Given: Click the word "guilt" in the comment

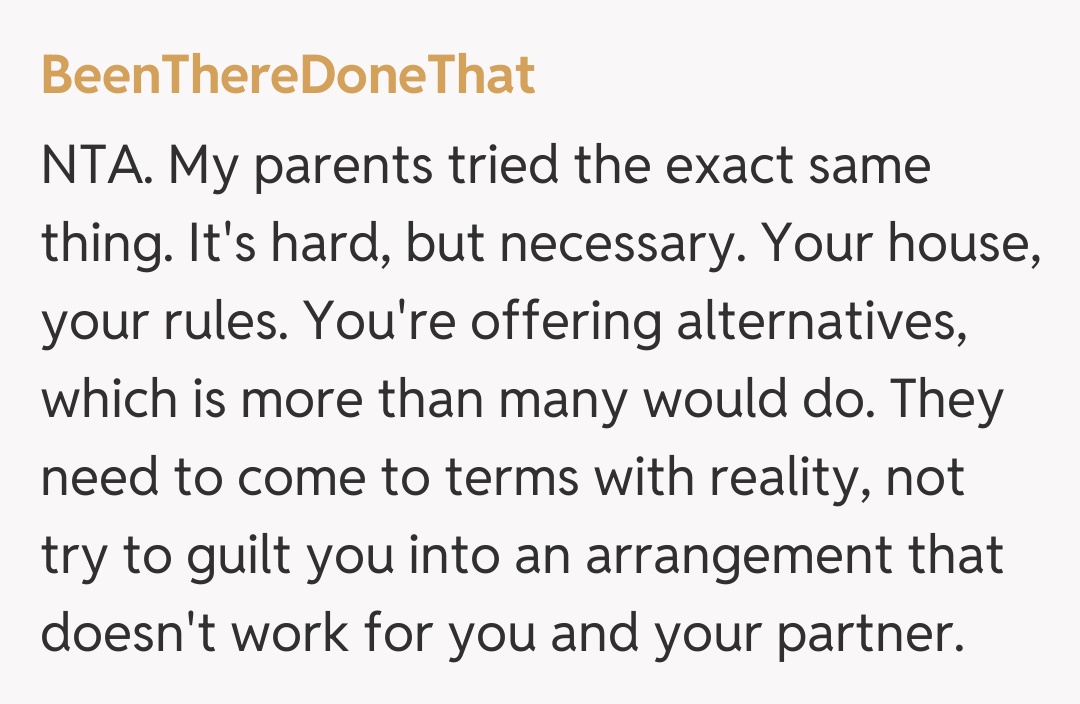Looking at the screenshot, I should click(x=242, y=556).
